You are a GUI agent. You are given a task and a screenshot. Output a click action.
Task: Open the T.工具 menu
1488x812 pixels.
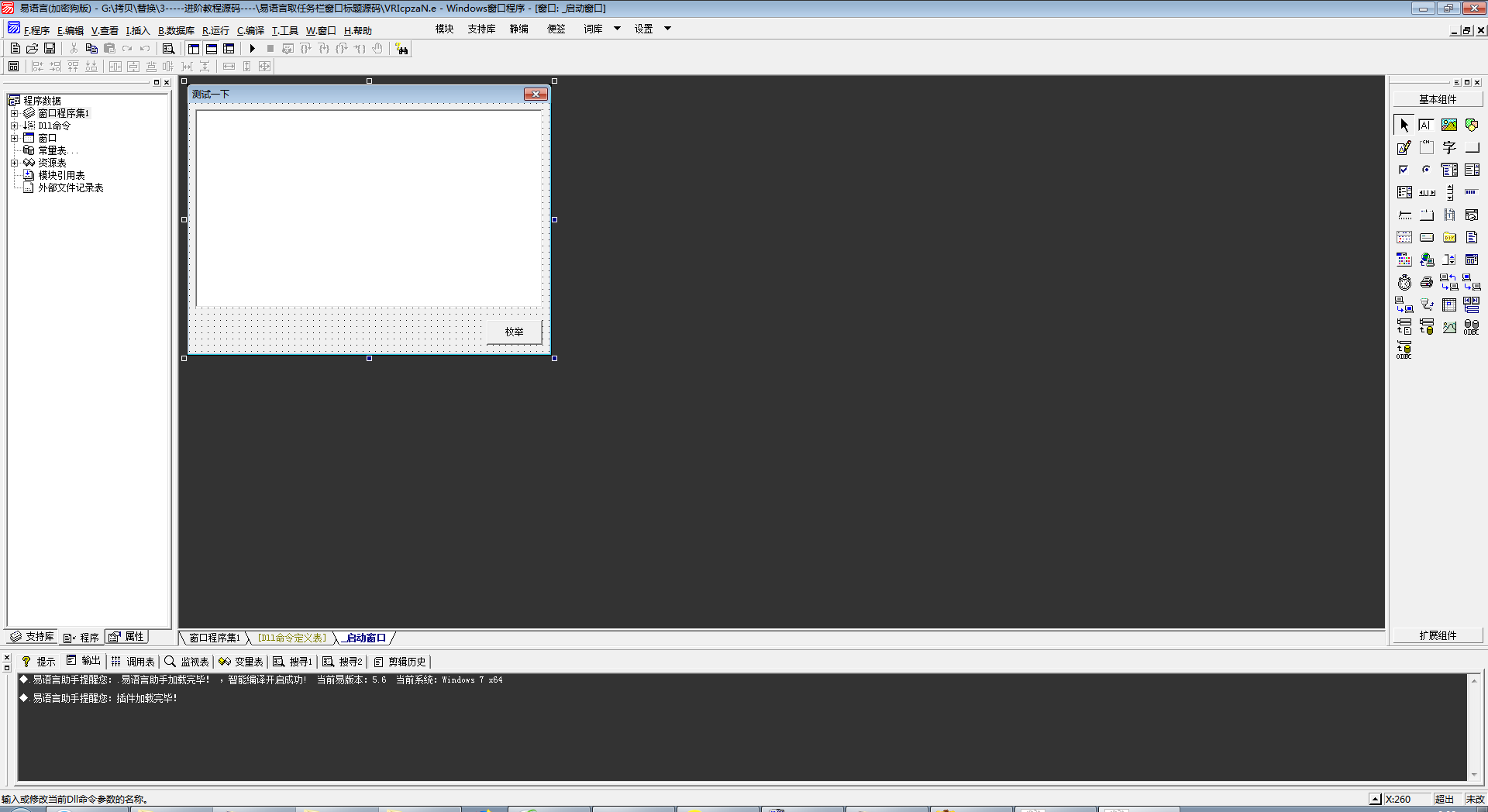coord(284,31)
